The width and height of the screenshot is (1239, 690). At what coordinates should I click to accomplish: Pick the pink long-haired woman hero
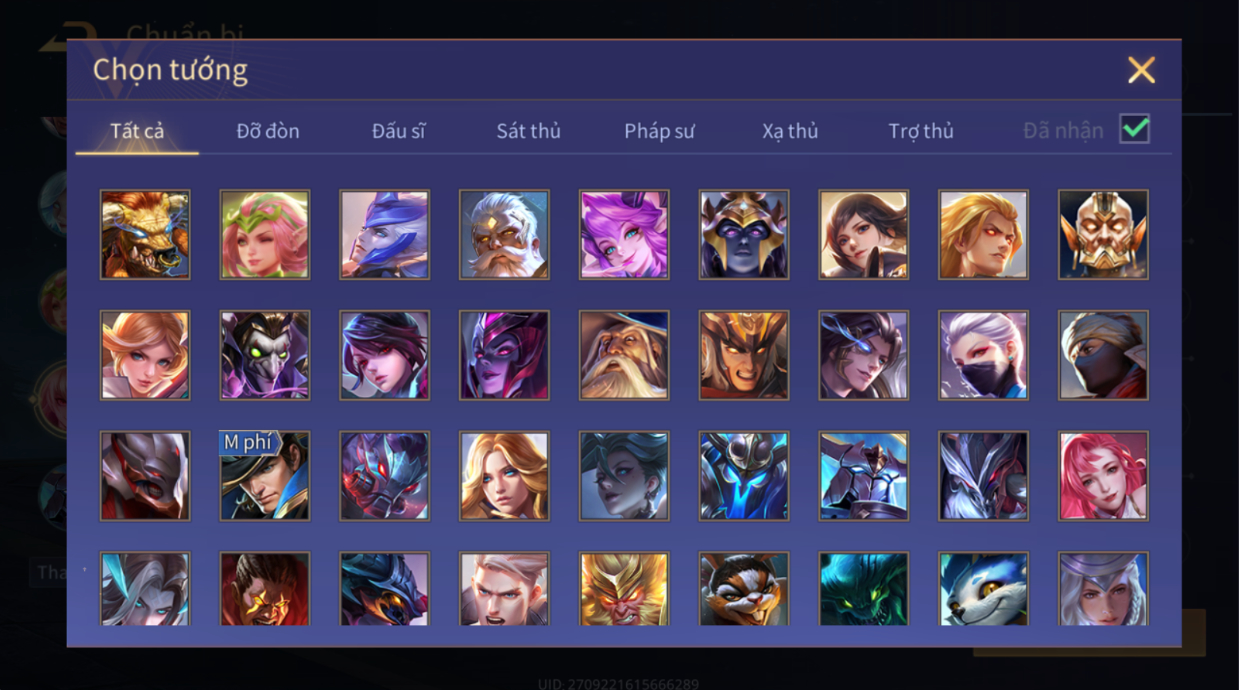1103,476
